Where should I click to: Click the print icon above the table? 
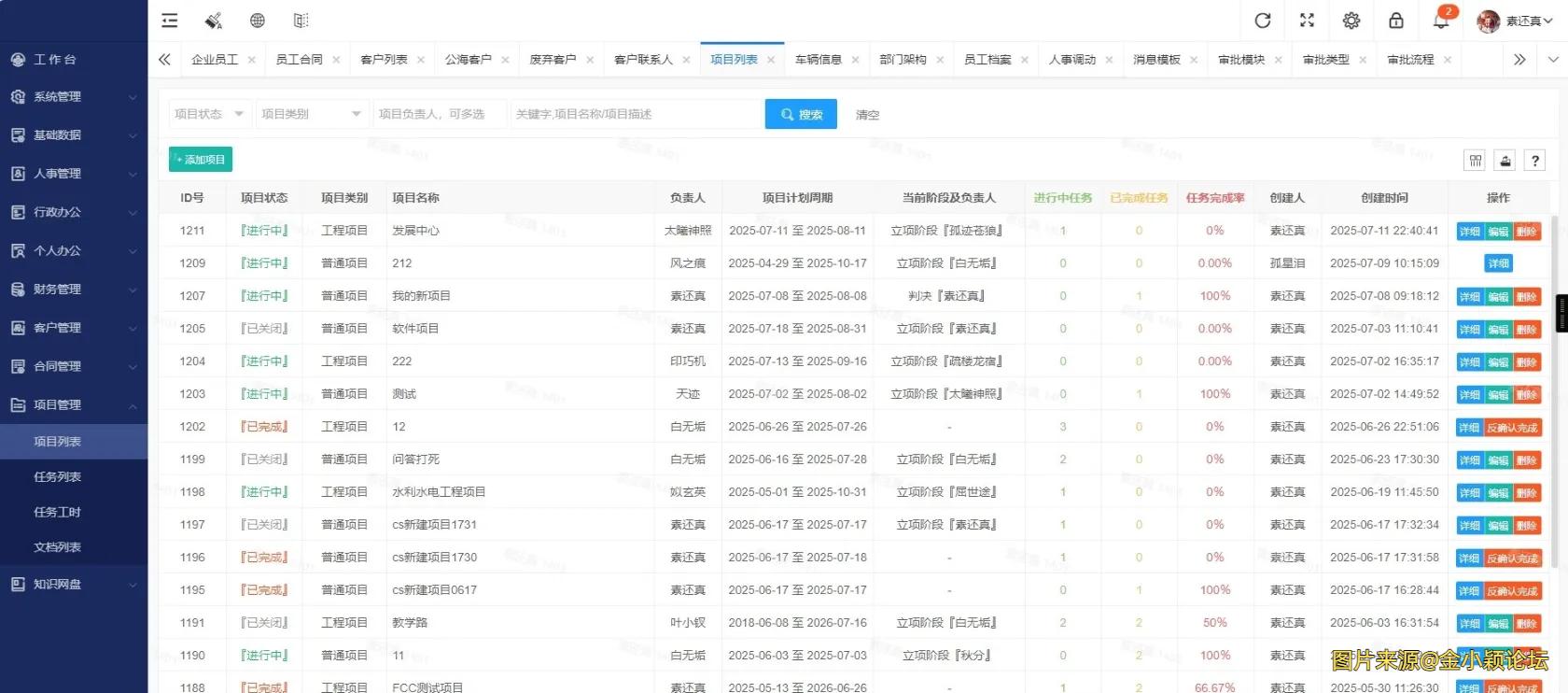point(1505,161)
